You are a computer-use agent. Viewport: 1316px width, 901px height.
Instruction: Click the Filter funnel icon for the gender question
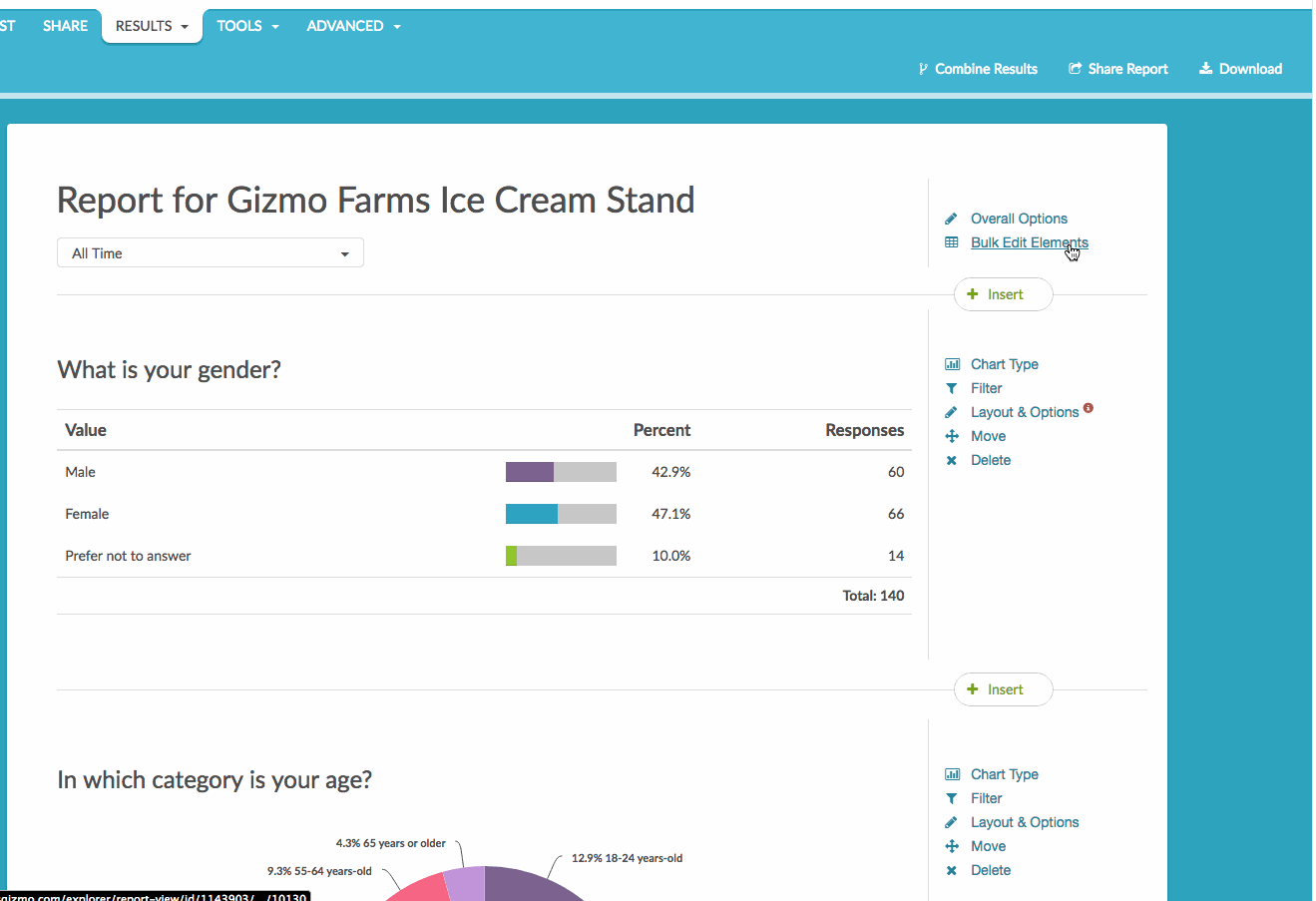(951, 388)
